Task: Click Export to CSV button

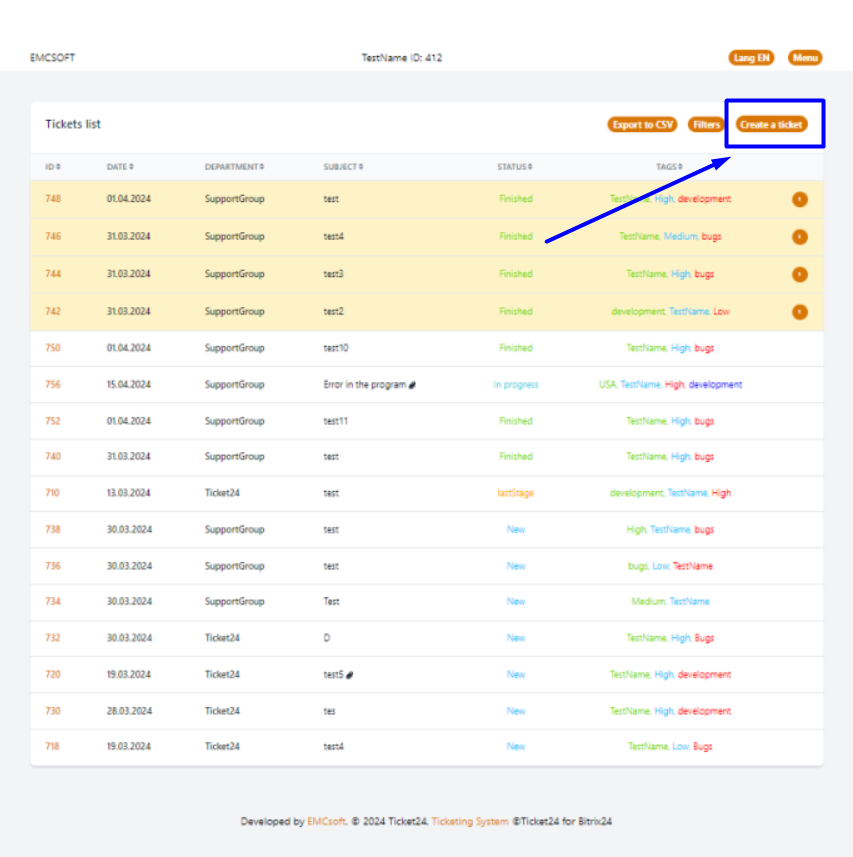Action: click(642, 125)
